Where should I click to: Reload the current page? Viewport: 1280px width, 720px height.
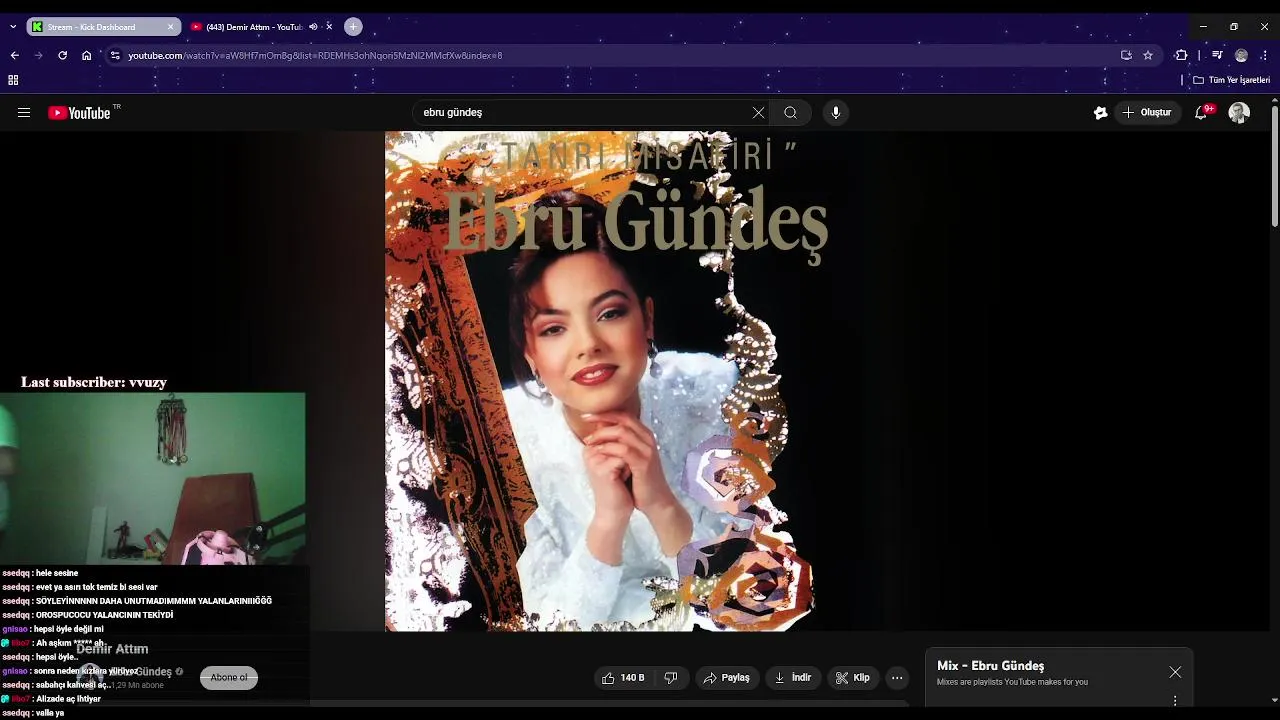[63, 56]
